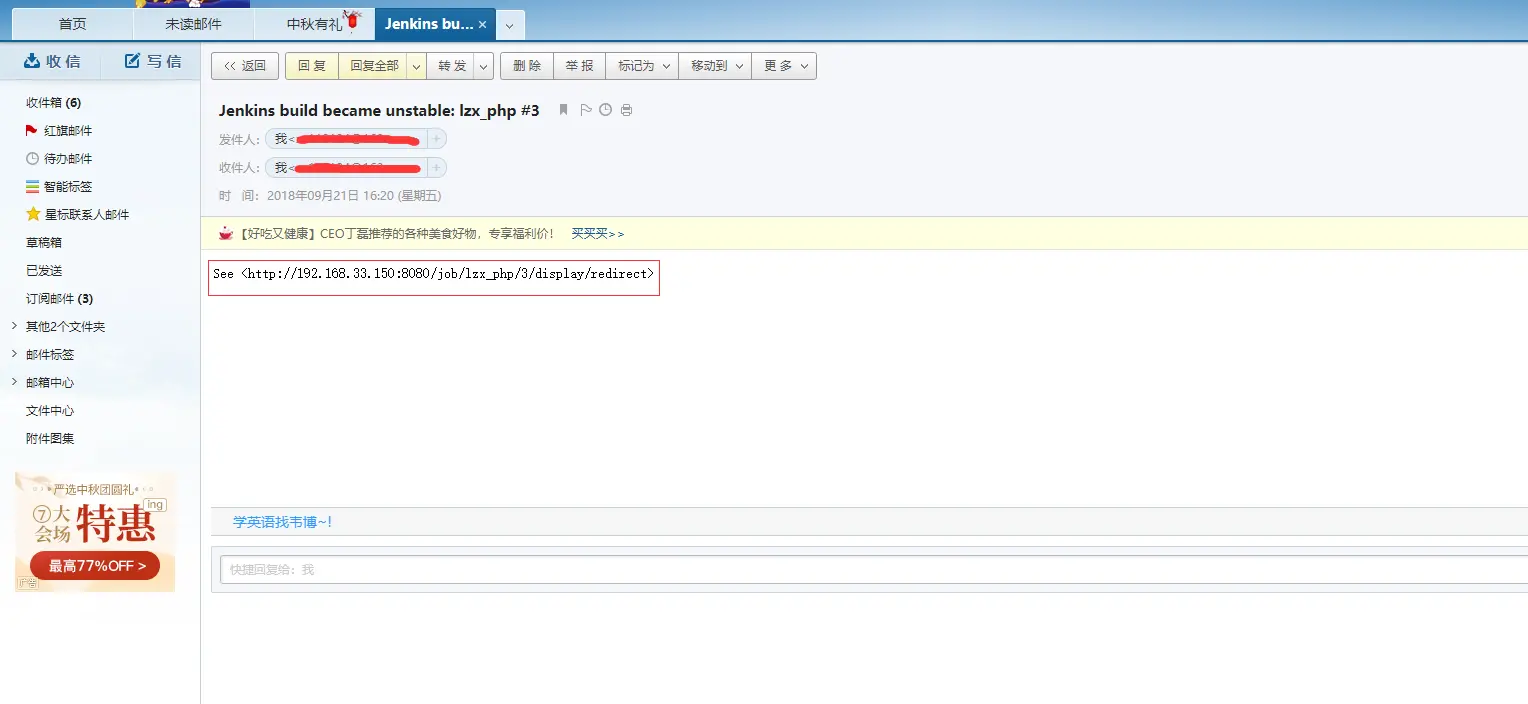Expand the 转发 dropdown arrow

[484, 66]
